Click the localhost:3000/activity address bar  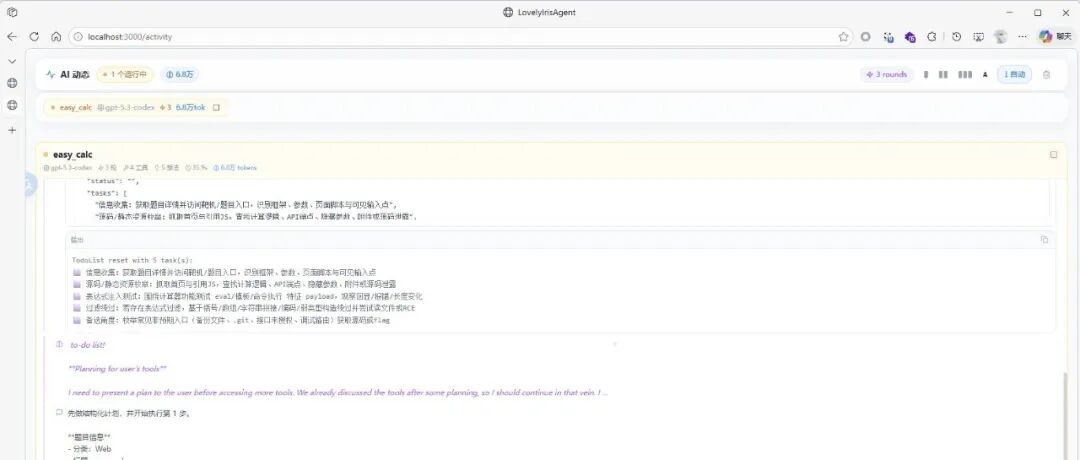(x=461, y=37)
